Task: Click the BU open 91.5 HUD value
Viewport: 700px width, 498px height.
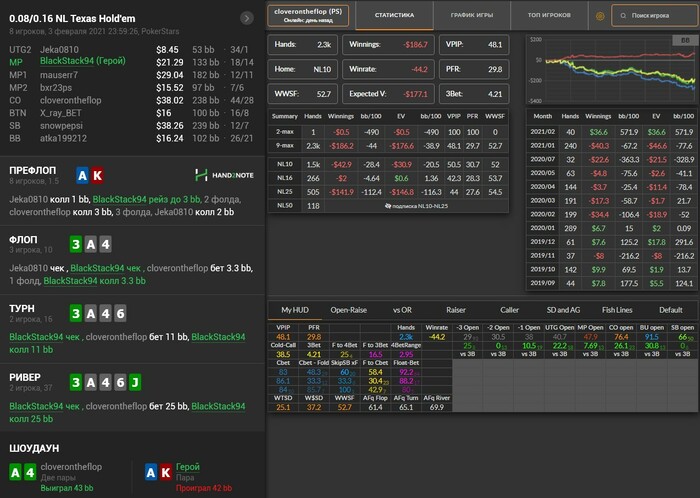Action: tap(651, 337)
